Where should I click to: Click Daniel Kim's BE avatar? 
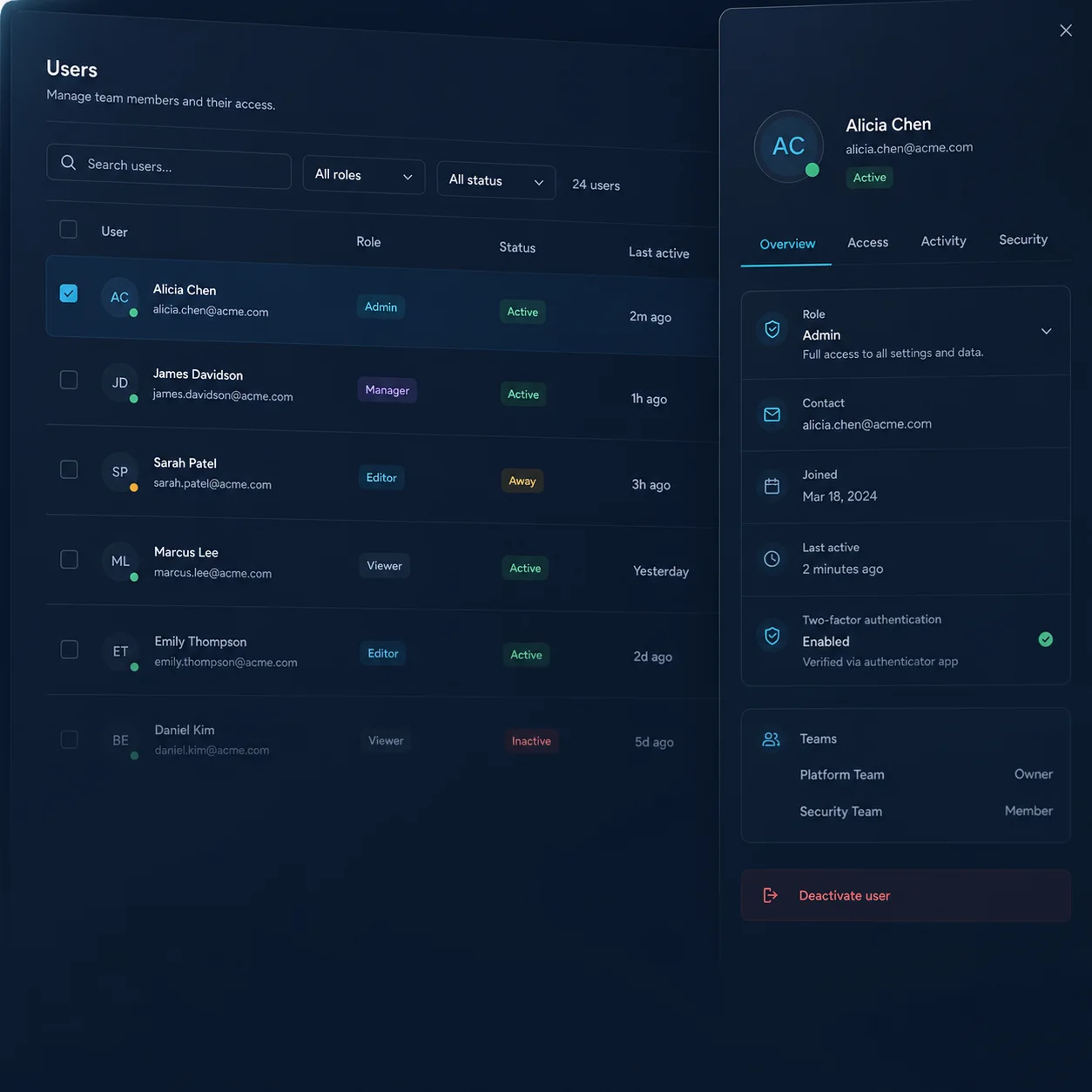click(x=120, y=740)
